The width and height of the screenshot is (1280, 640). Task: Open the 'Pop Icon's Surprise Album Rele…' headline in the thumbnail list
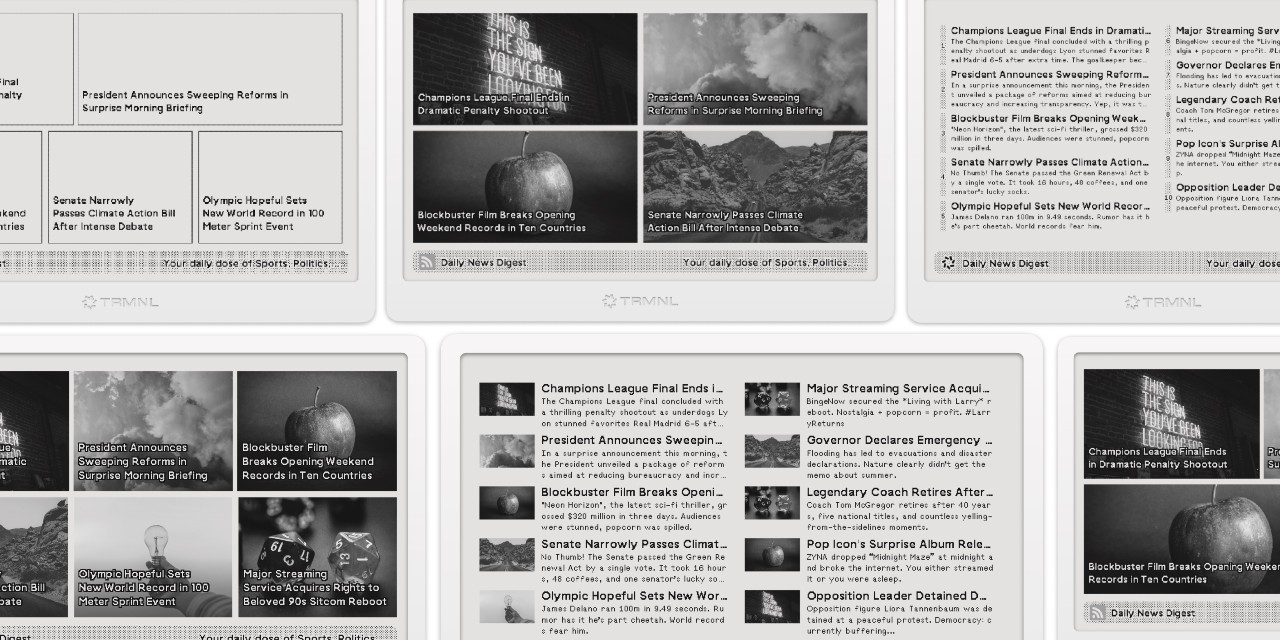pyautogui.click(x=899, y=544)
